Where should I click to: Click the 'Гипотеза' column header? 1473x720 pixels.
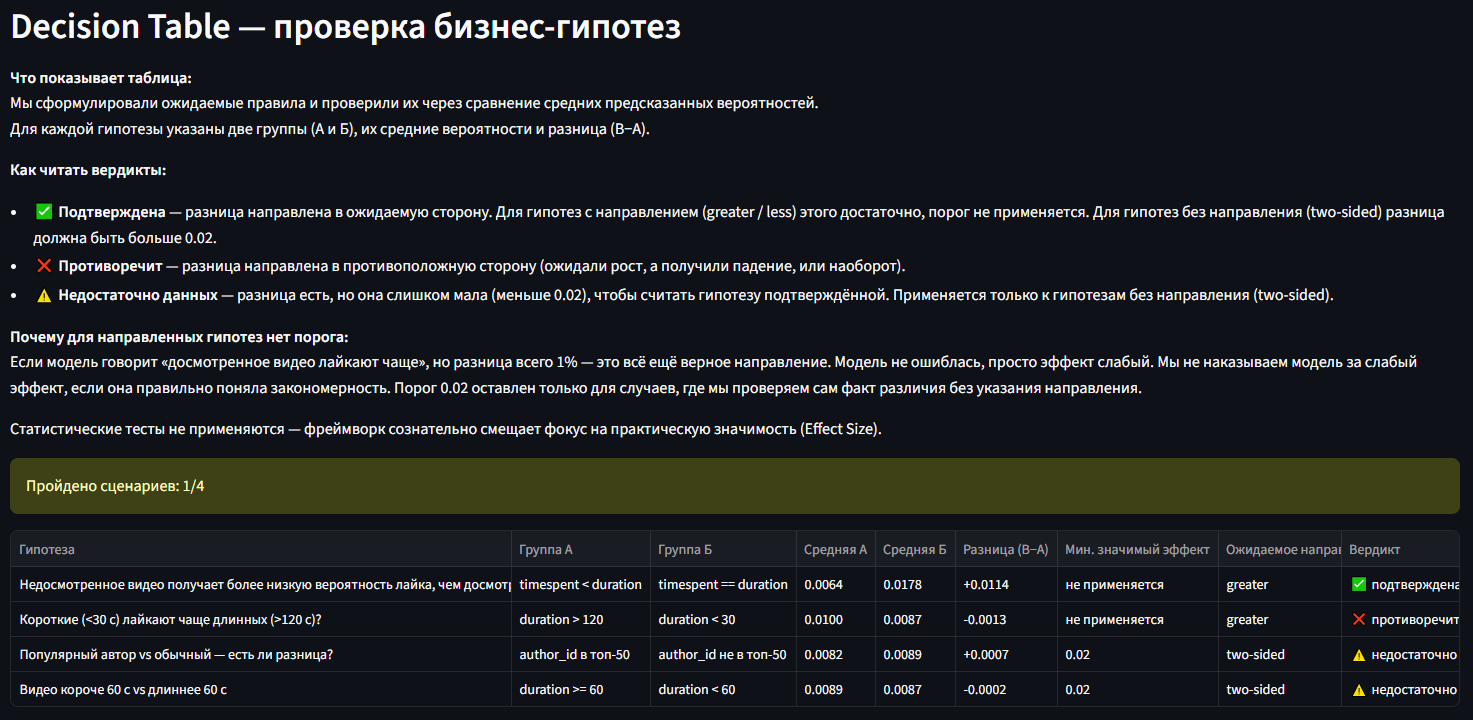pos(261,550)
